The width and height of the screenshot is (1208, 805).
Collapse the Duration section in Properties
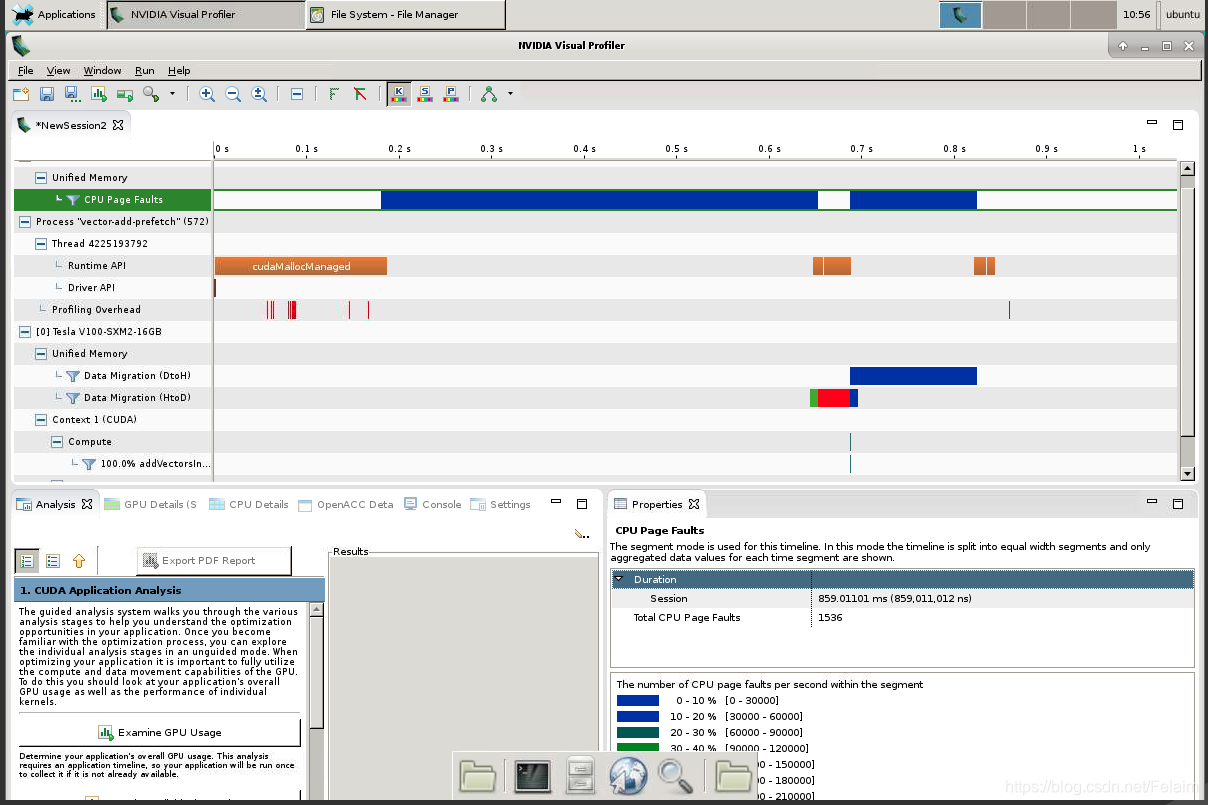pyautogui.click(x=619, y=579)
